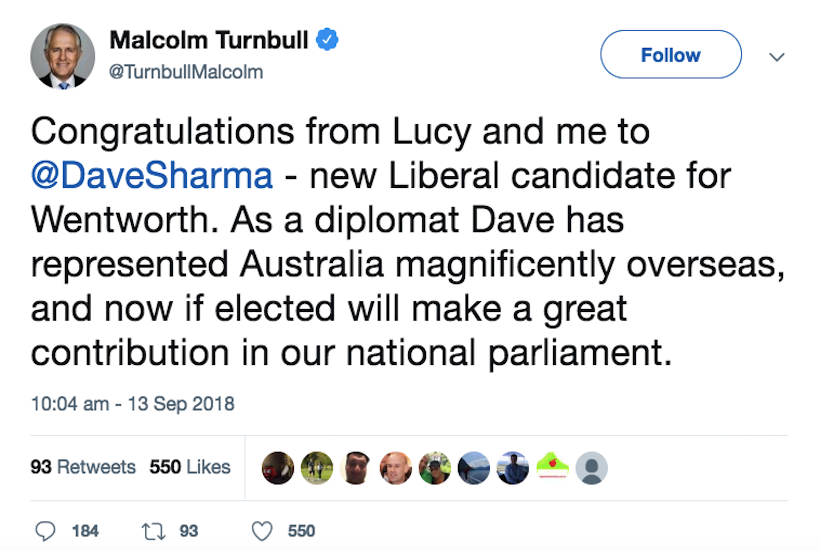
Task: Click the bald man liker avatar
Action: tap(395, 468)
